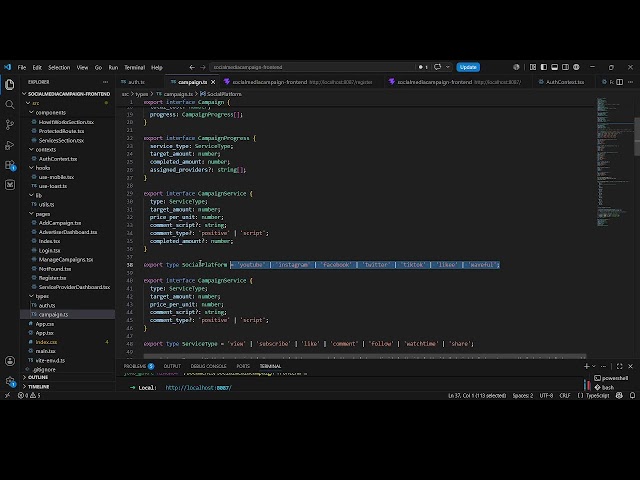
Task: Click the CRLF line ending indicator
Action: pos(565,396)
